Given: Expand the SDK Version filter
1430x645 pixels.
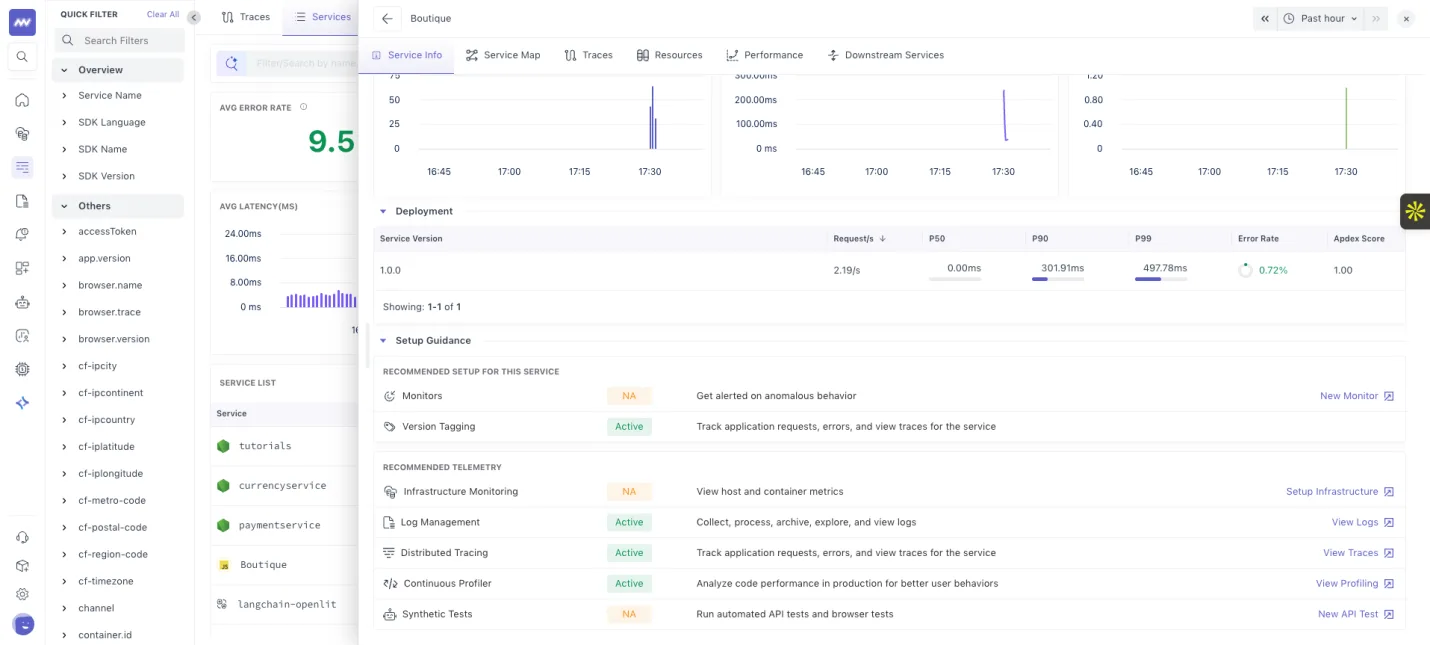Looking at the screenshot, I should 64,176.
